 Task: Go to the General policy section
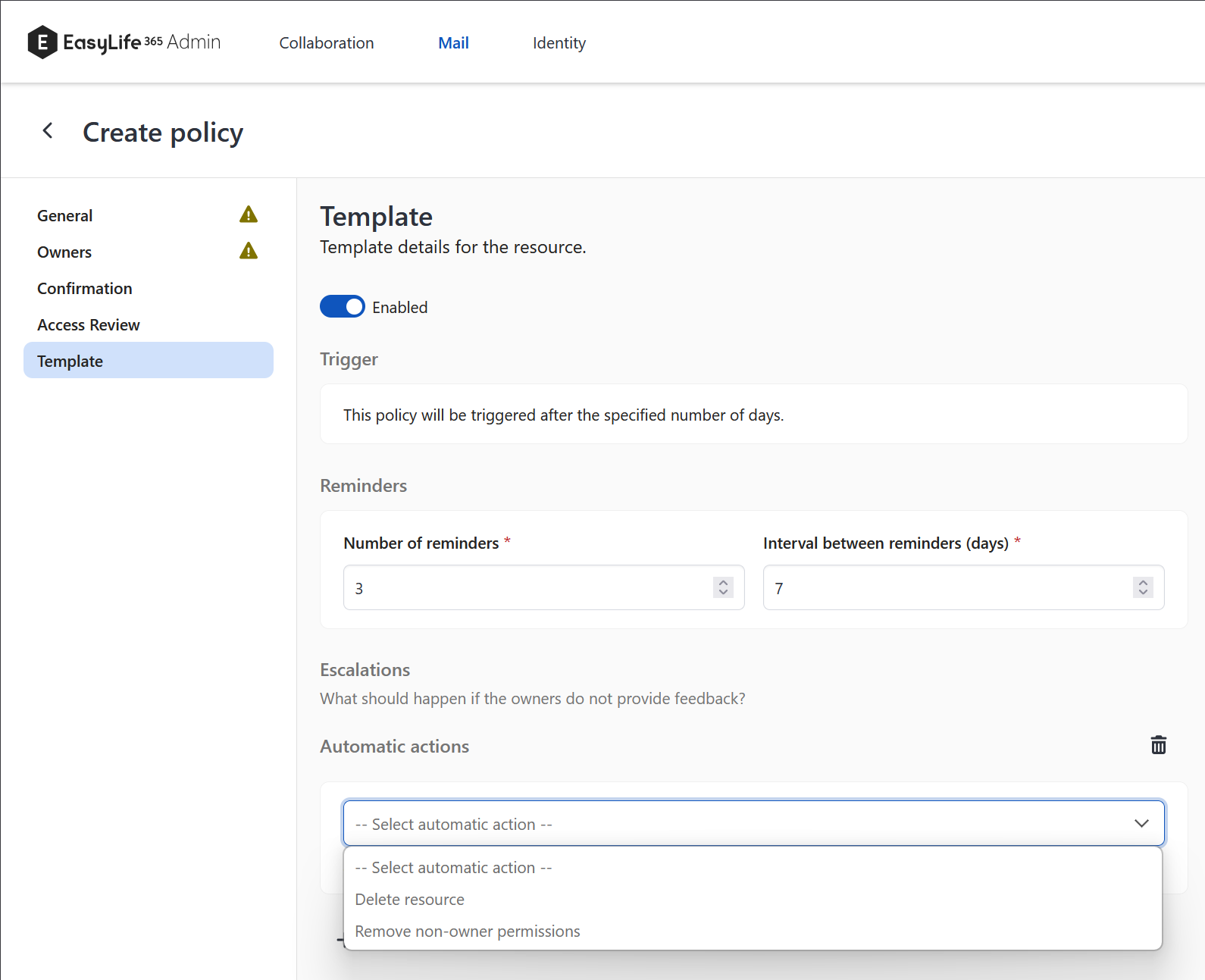65,216
